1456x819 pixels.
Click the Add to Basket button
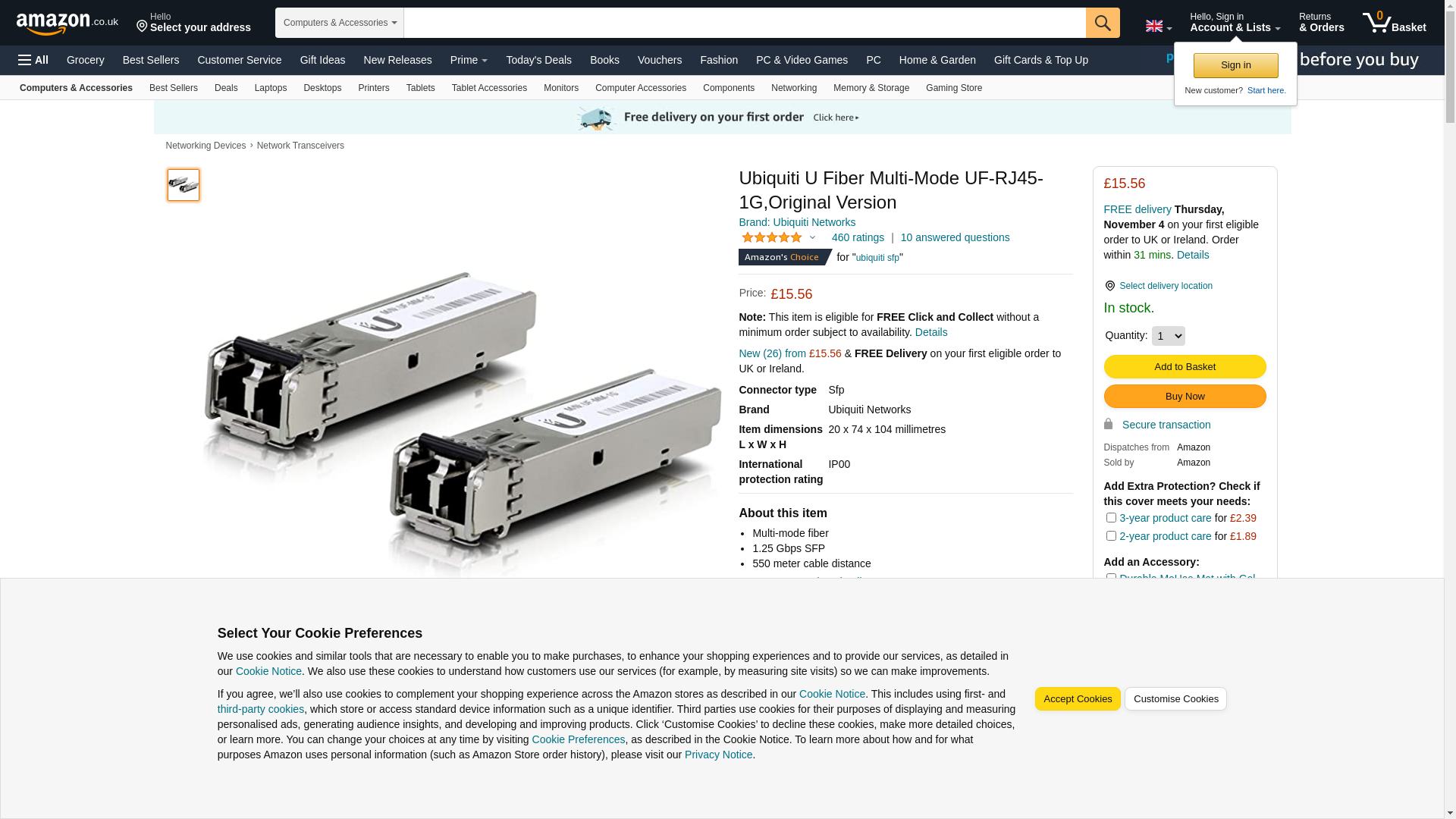click(x=1185, y=367)
